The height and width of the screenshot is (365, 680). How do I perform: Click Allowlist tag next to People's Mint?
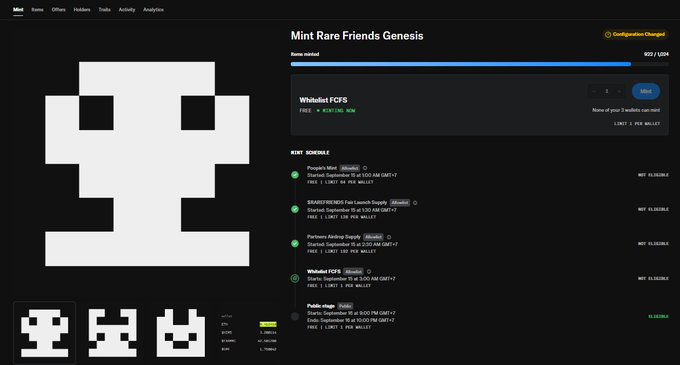click(x=350, y=168)
